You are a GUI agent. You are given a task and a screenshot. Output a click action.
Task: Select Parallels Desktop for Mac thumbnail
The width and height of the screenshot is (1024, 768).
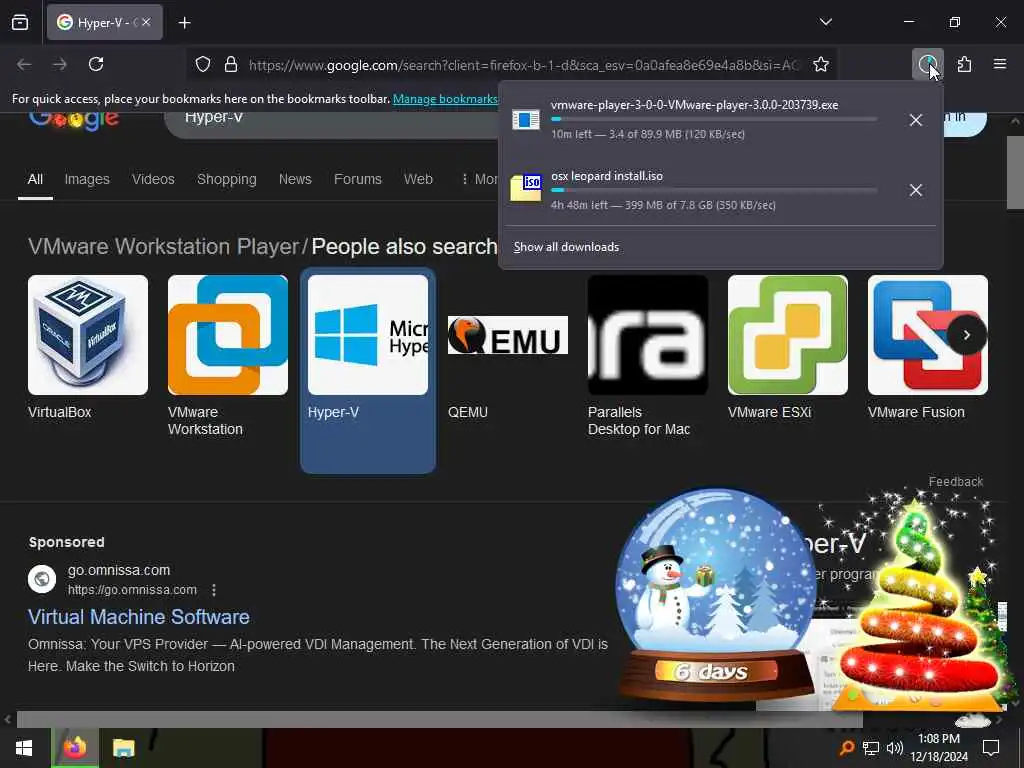(x=648, y=334)
